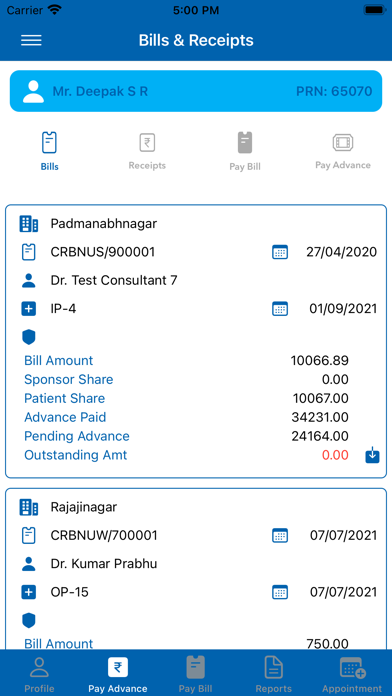Tap the date 27/04/2020
The height and width of the screenshot is (696, 392).
click(341, 252)
